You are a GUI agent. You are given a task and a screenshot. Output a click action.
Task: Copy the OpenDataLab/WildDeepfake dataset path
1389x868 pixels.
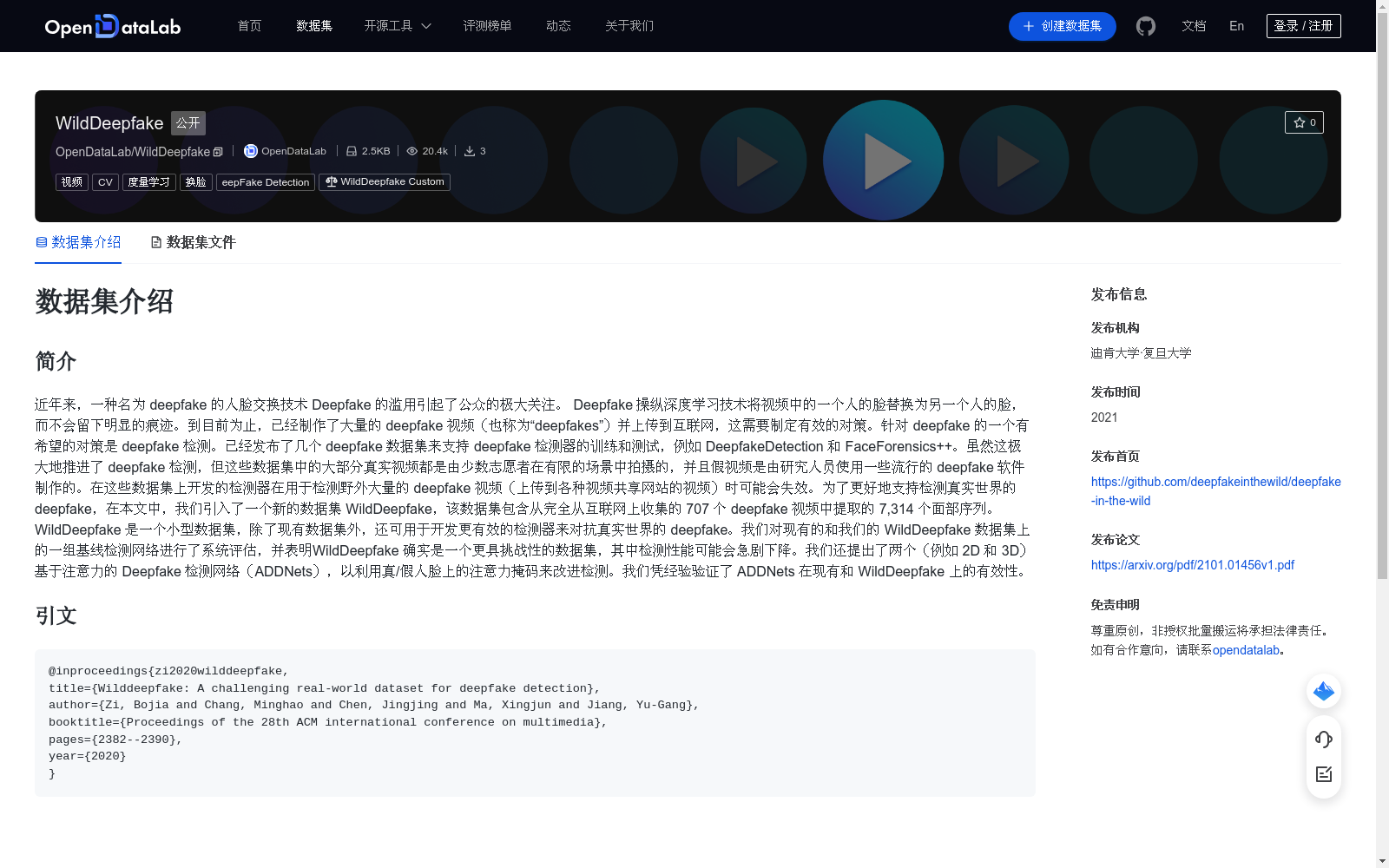(218, 152)
